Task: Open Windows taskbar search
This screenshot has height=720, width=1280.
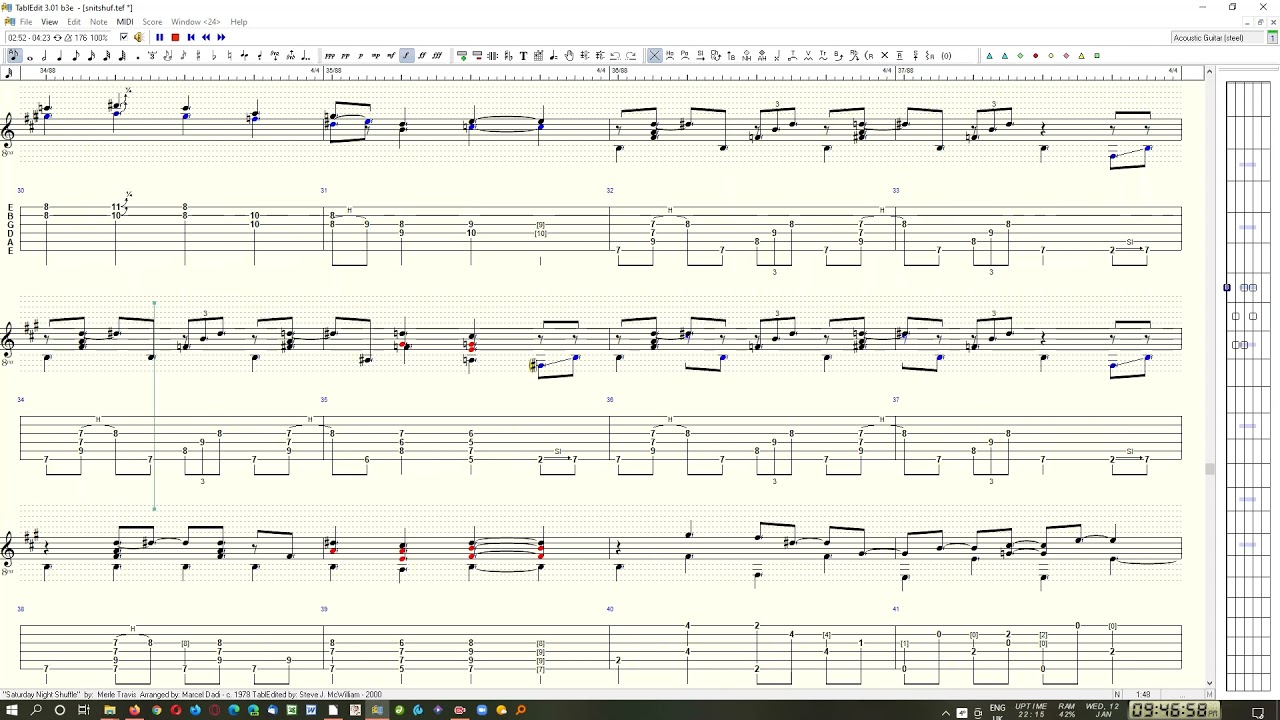Action: click(36, 710)
